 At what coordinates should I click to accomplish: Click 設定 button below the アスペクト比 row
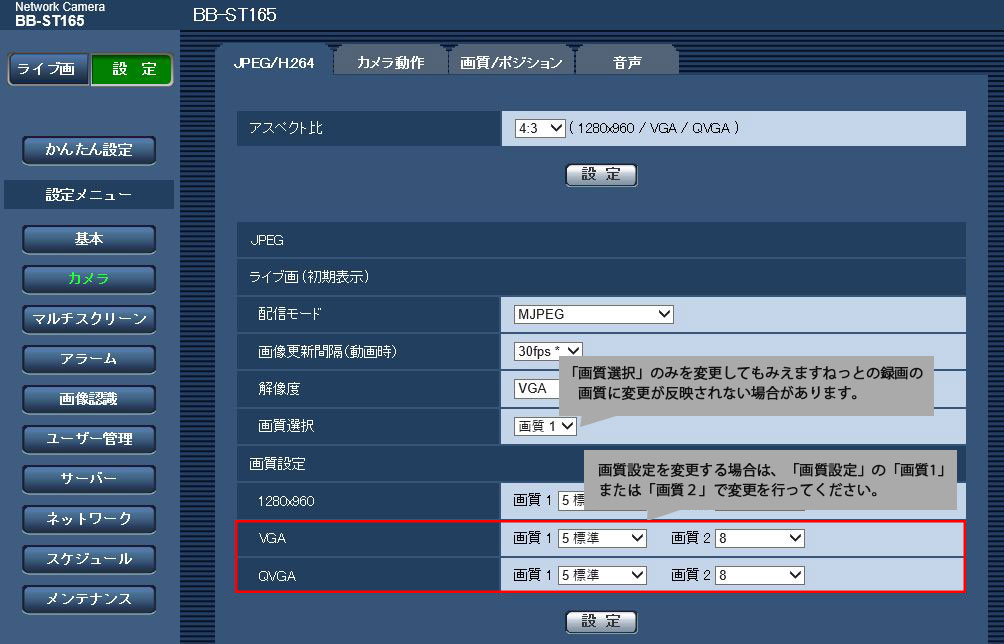pyautogui.click(x=601, y=175)
